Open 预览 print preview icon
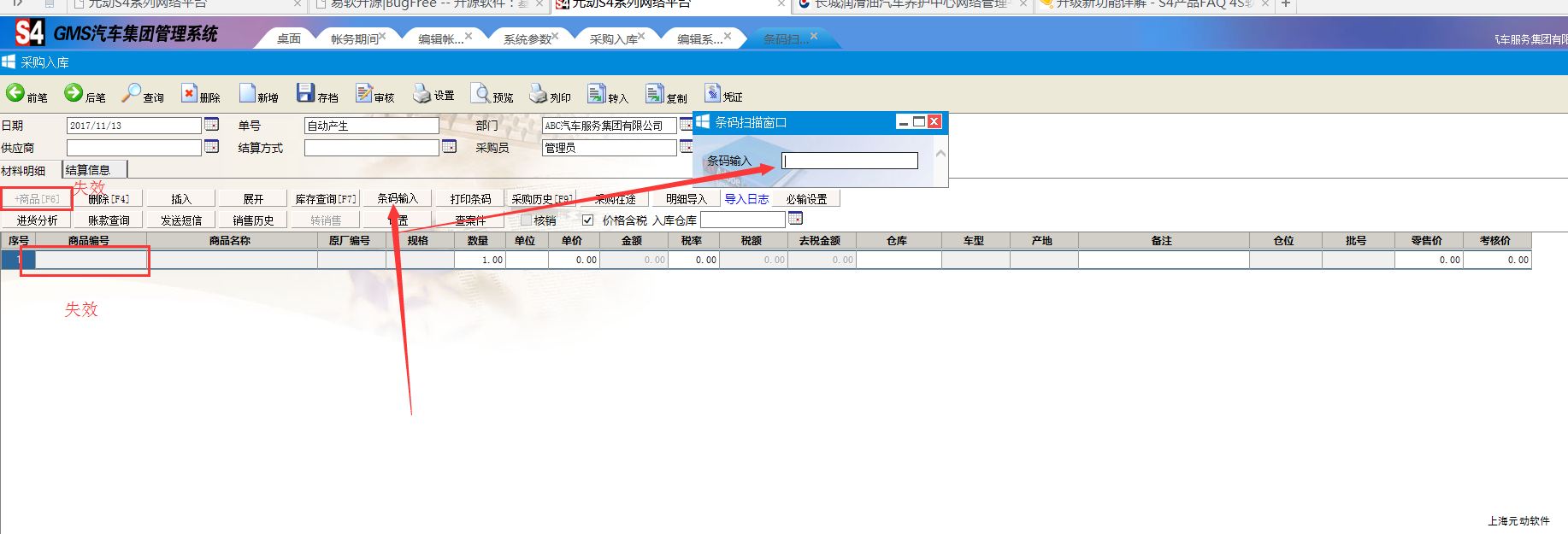This screenshot has width=1568, height=534. [x=482, y=94]
